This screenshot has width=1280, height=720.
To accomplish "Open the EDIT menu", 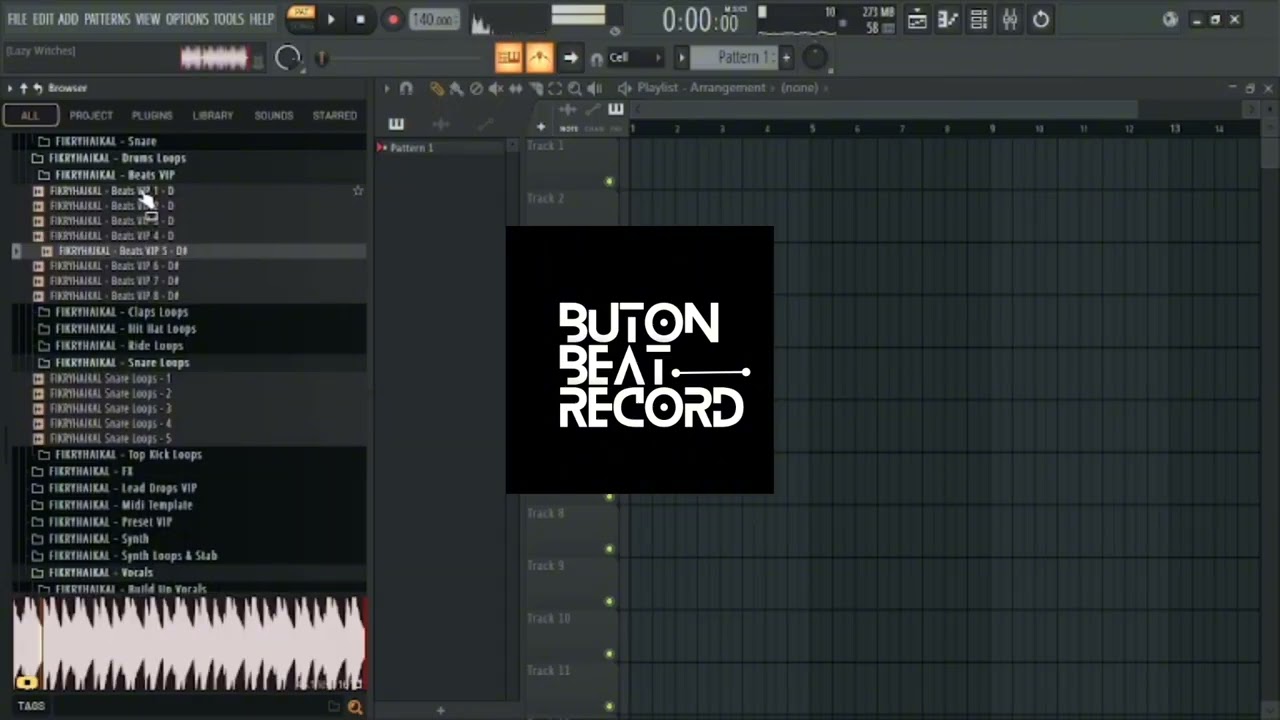I will tap(42, 19).
